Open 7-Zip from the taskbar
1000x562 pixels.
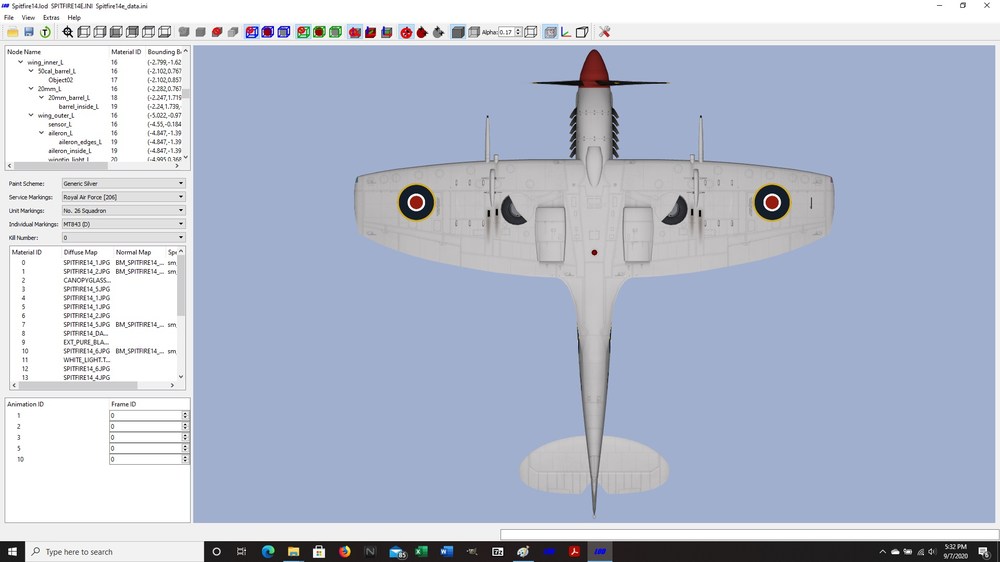coord(497,551)
